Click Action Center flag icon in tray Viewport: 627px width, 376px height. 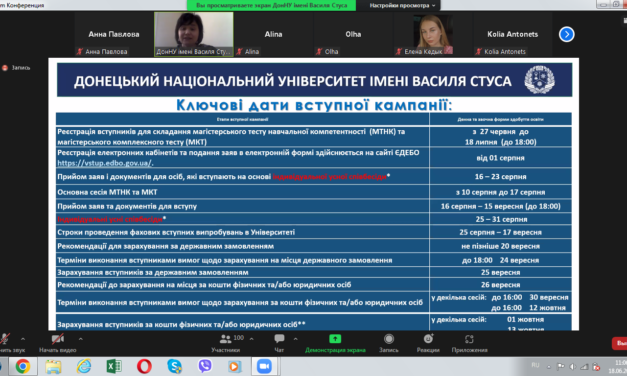pyautogui.click(x=561, y=366)
